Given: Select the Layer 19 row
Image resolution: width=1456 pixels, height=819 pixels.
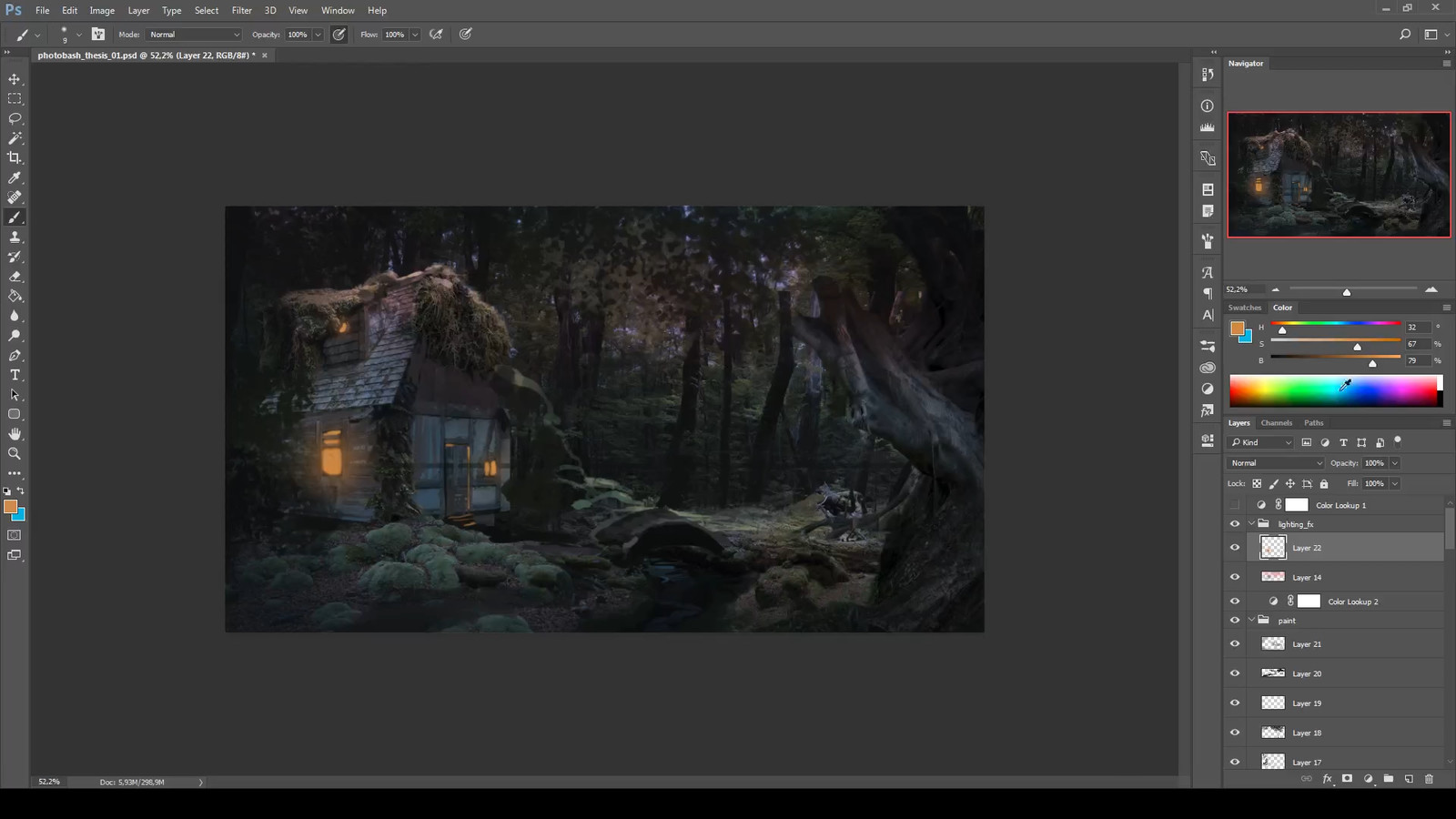Looking at the screenshot, I should pyautogui.click(x=1334, y=703).
